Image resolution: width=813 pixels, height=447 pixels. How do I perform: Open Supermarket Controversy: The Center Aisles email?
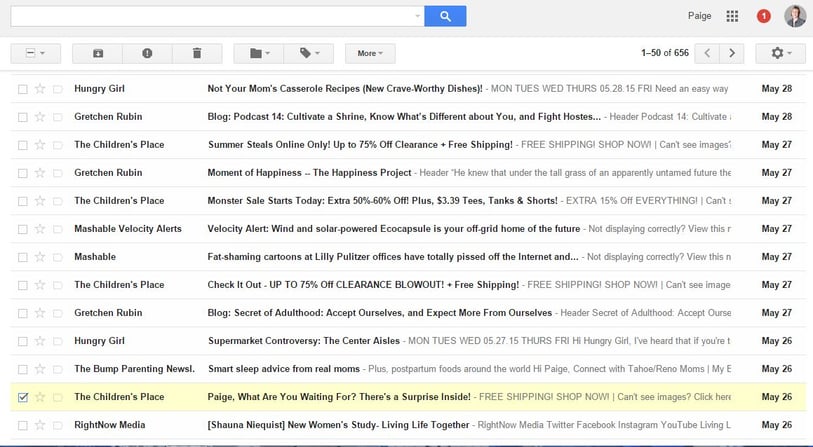click(304, 341)
